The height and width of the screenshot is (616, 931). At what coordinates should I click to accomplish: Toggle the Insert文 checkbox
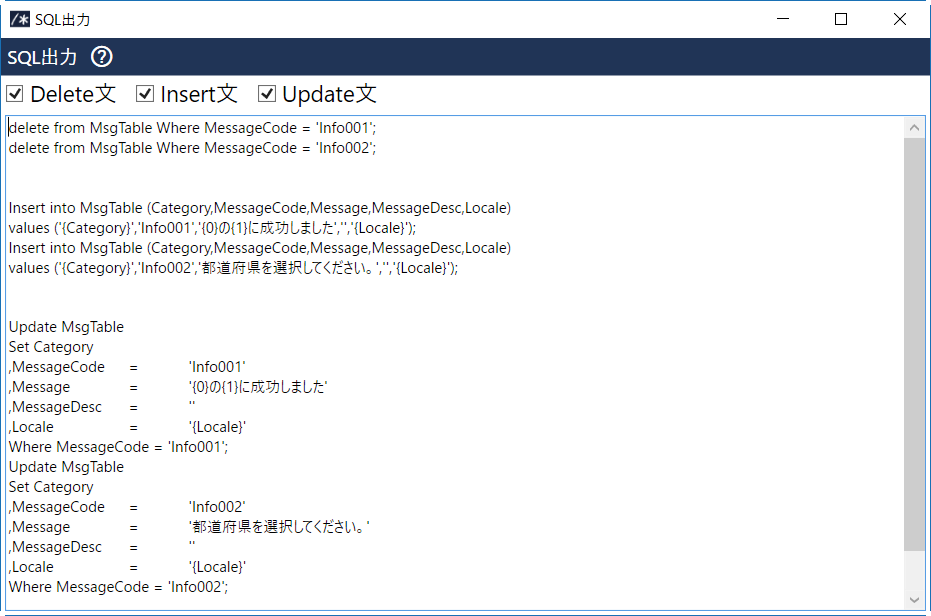(145, 94)
